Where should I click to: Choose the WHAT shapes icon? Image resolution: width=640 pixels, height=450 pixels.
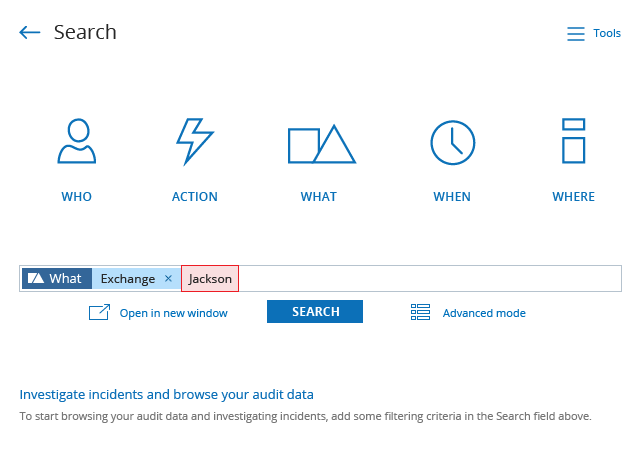(x=322, y=144)
